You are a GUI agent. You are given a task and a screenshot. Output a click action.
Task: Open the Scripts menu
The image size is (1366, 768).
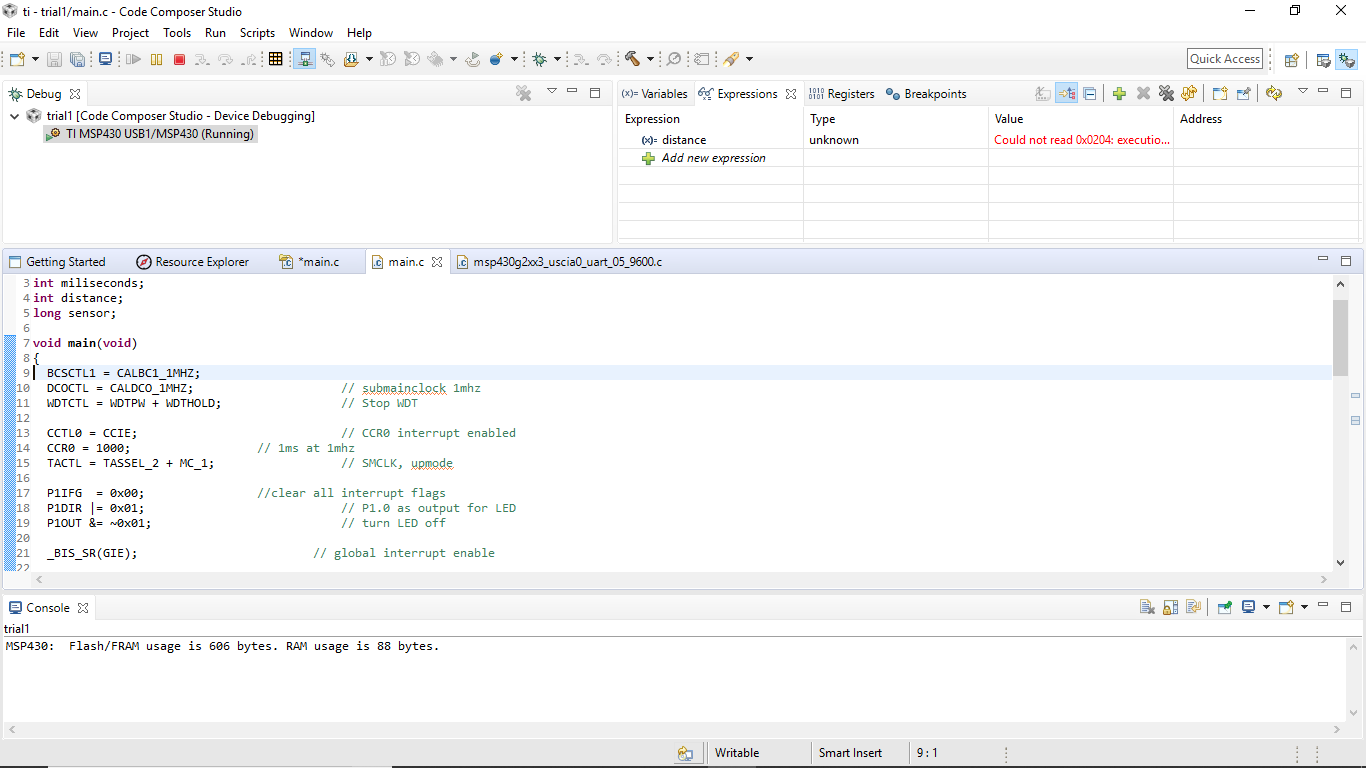pyautogui.click(x=257, y=33)
